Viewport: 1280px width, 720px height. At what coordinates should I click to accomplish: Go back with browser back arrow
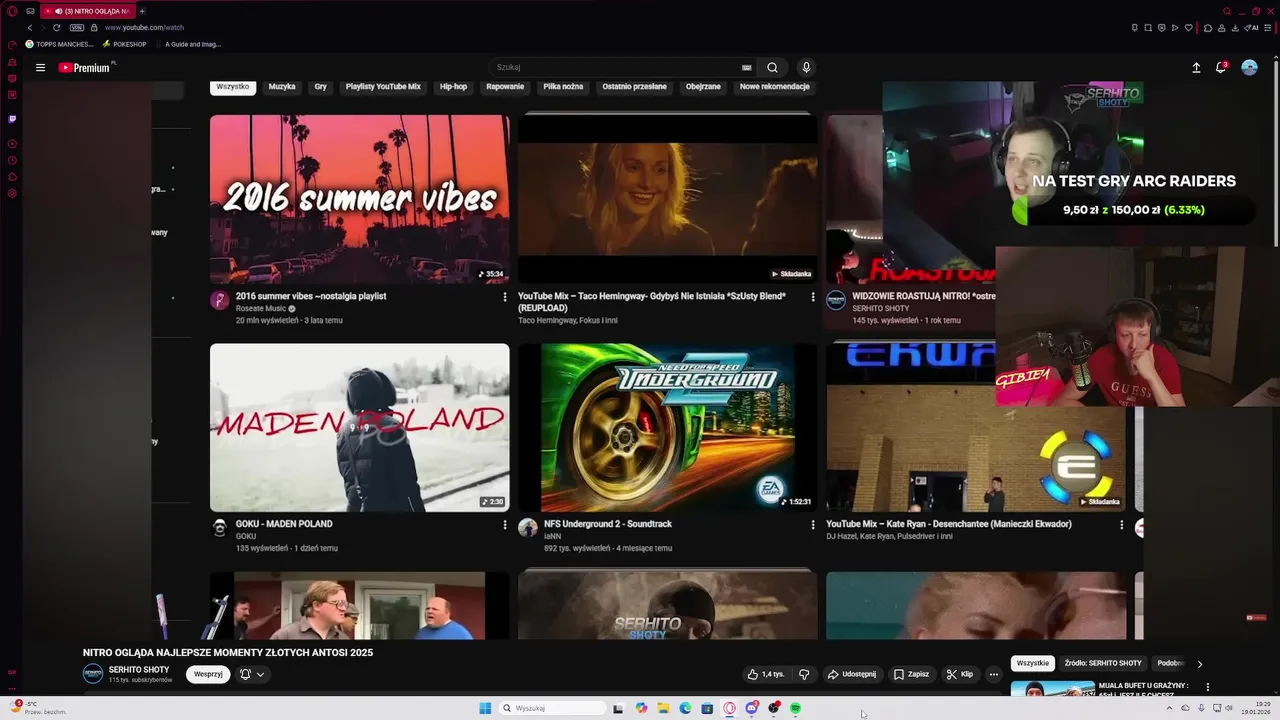pos(30,27)
